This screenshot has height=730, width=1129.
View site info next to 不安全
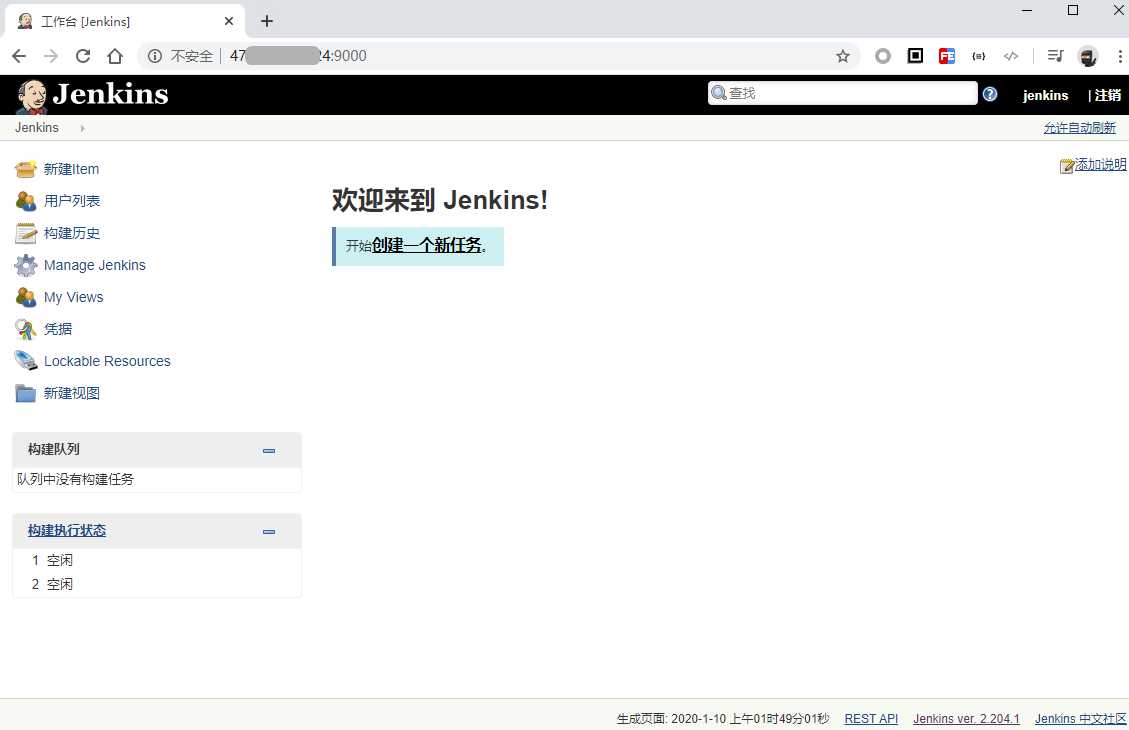pyautogui.click(x=155, y=56)
